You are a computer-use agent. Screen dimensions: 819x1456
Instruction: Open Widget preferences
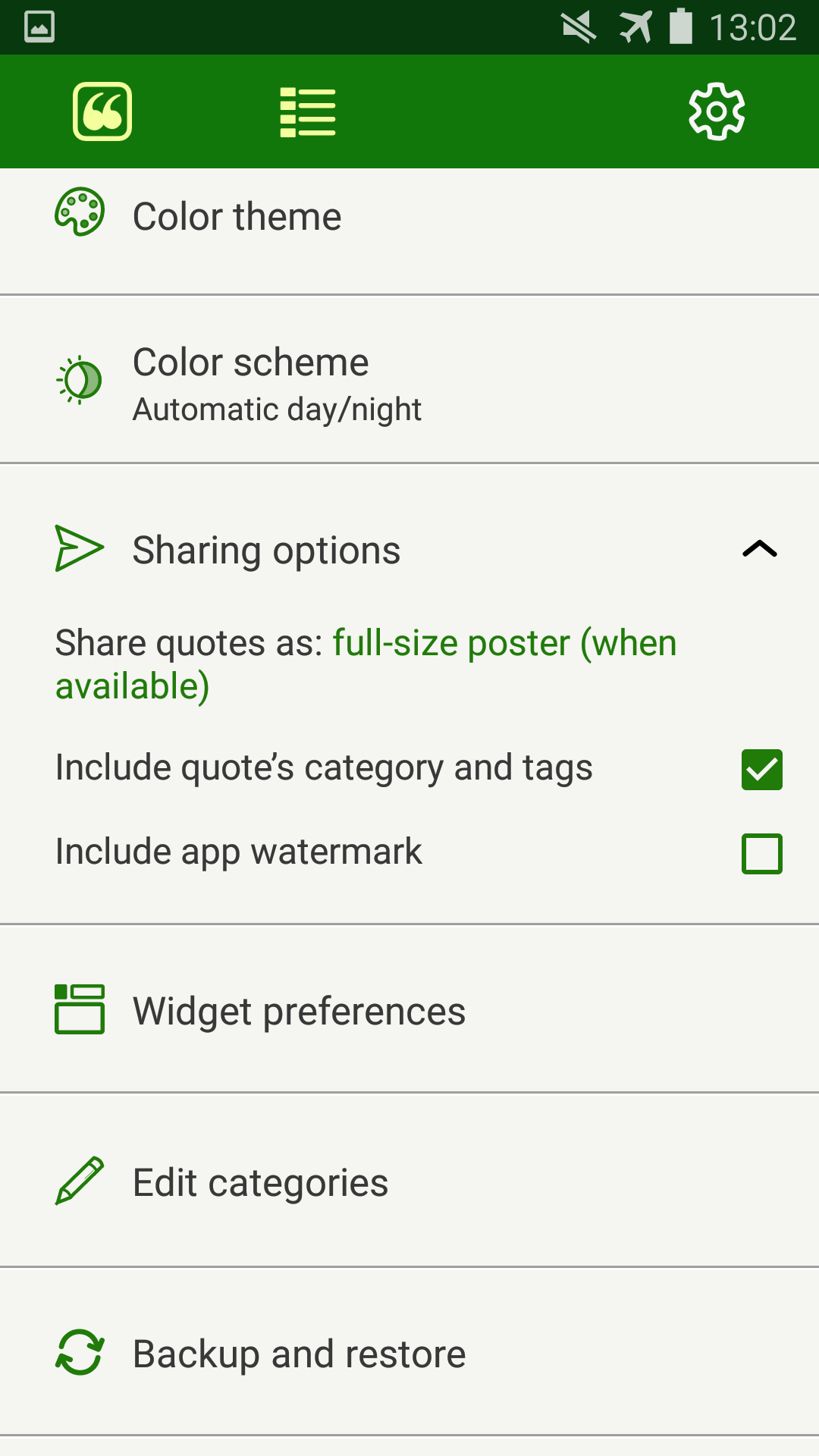pos(299,1012)
